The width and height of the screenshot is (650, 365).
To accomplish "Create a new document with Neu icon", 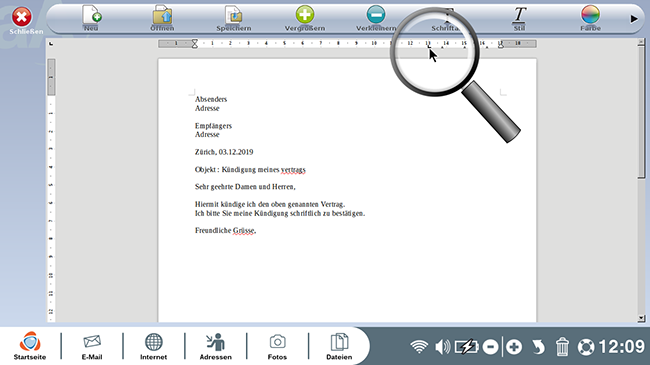I will (92, 18).
